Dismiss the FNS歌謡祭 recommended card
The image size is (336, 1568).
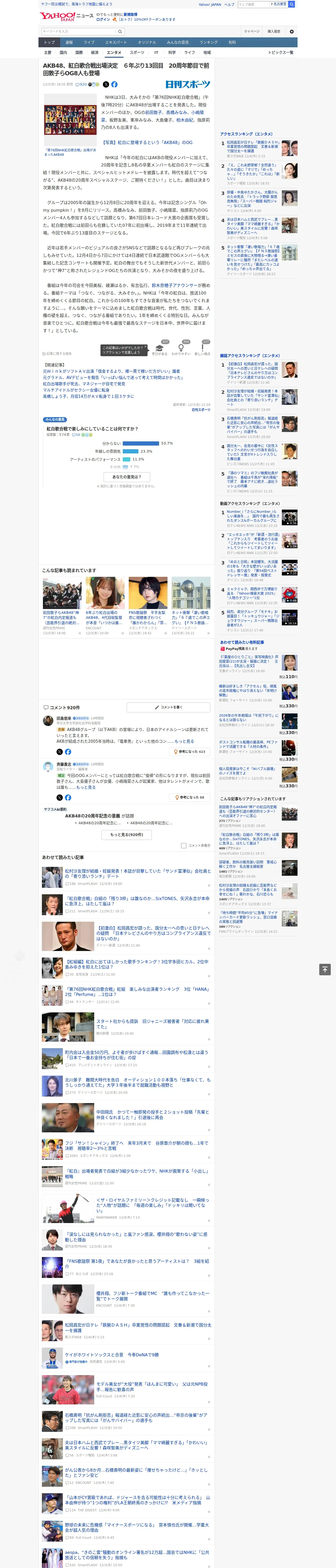(166, 633)
